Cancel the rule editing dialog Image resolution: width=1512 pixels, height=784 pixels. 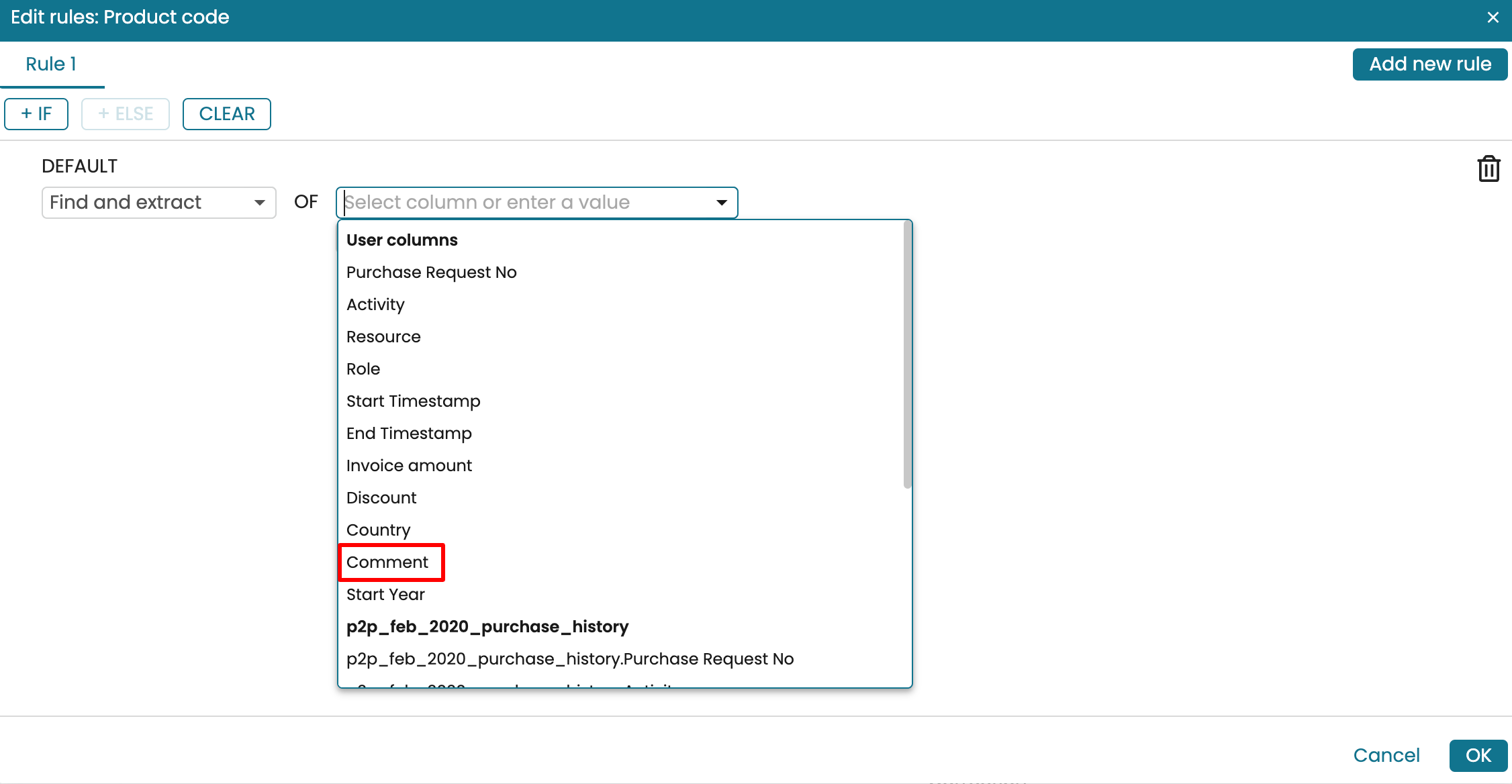click(1386, 756)
